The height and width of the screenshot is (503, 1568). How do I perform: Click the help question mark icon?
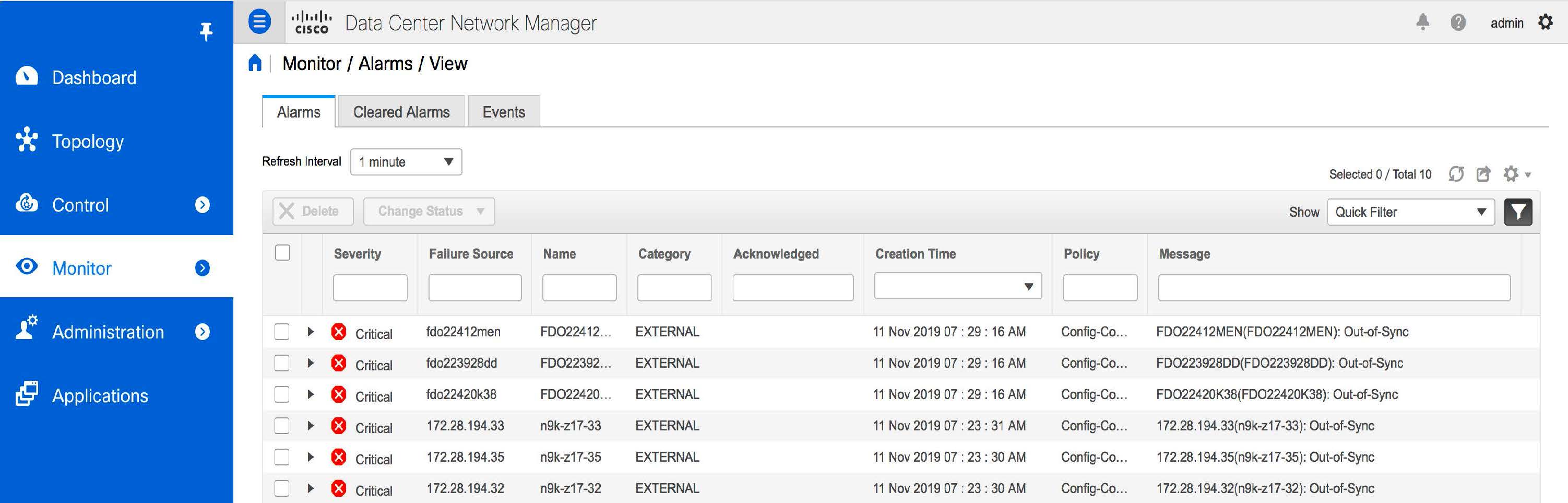pyautogui.click(x=1458, y=22)
